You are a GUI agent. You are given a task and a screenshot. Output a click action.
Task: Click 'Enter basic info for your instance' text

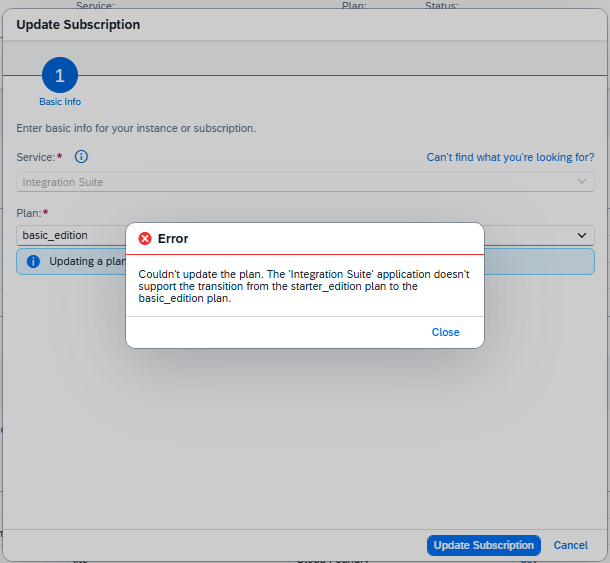tap(136, 128)
